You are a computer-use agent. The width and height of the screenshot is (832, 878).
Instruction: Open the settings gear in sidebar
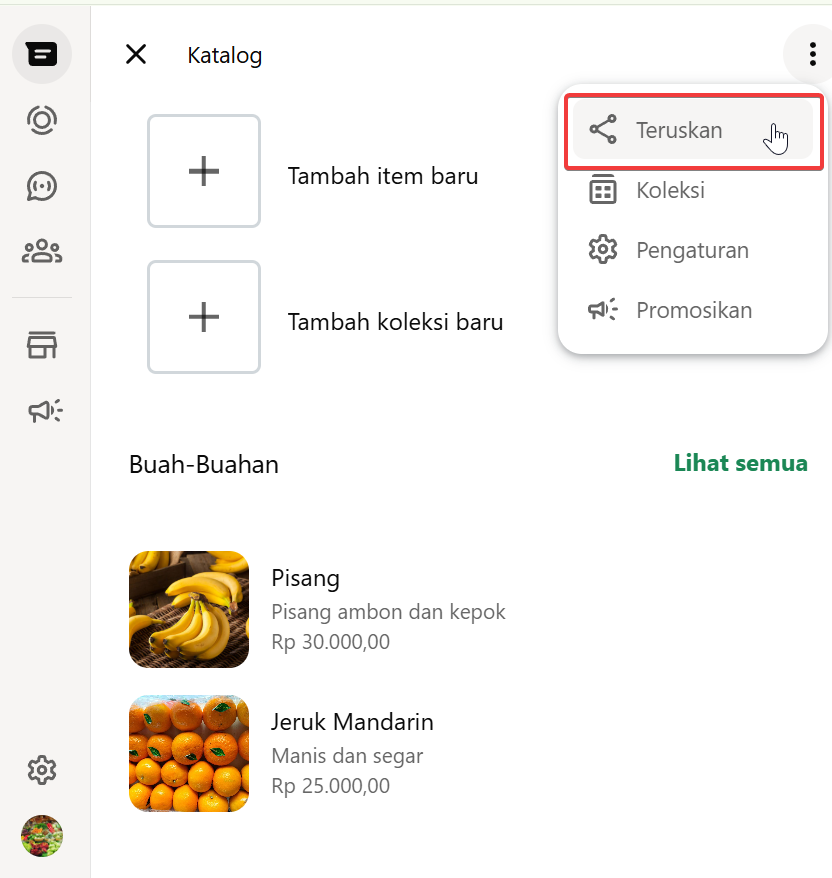[x=42, y=770]
